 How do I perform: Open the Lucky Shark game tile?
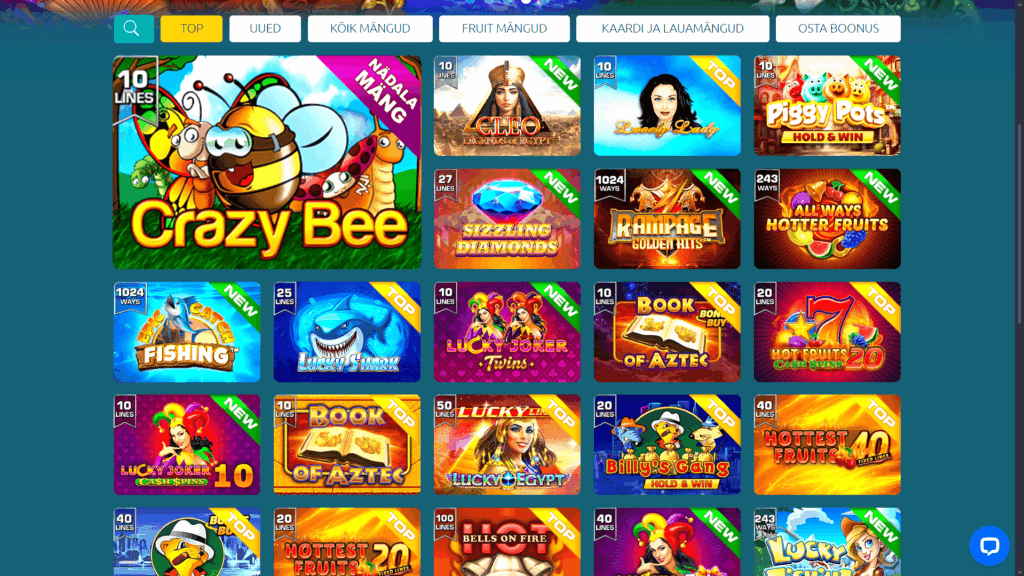tap(347, 332)
